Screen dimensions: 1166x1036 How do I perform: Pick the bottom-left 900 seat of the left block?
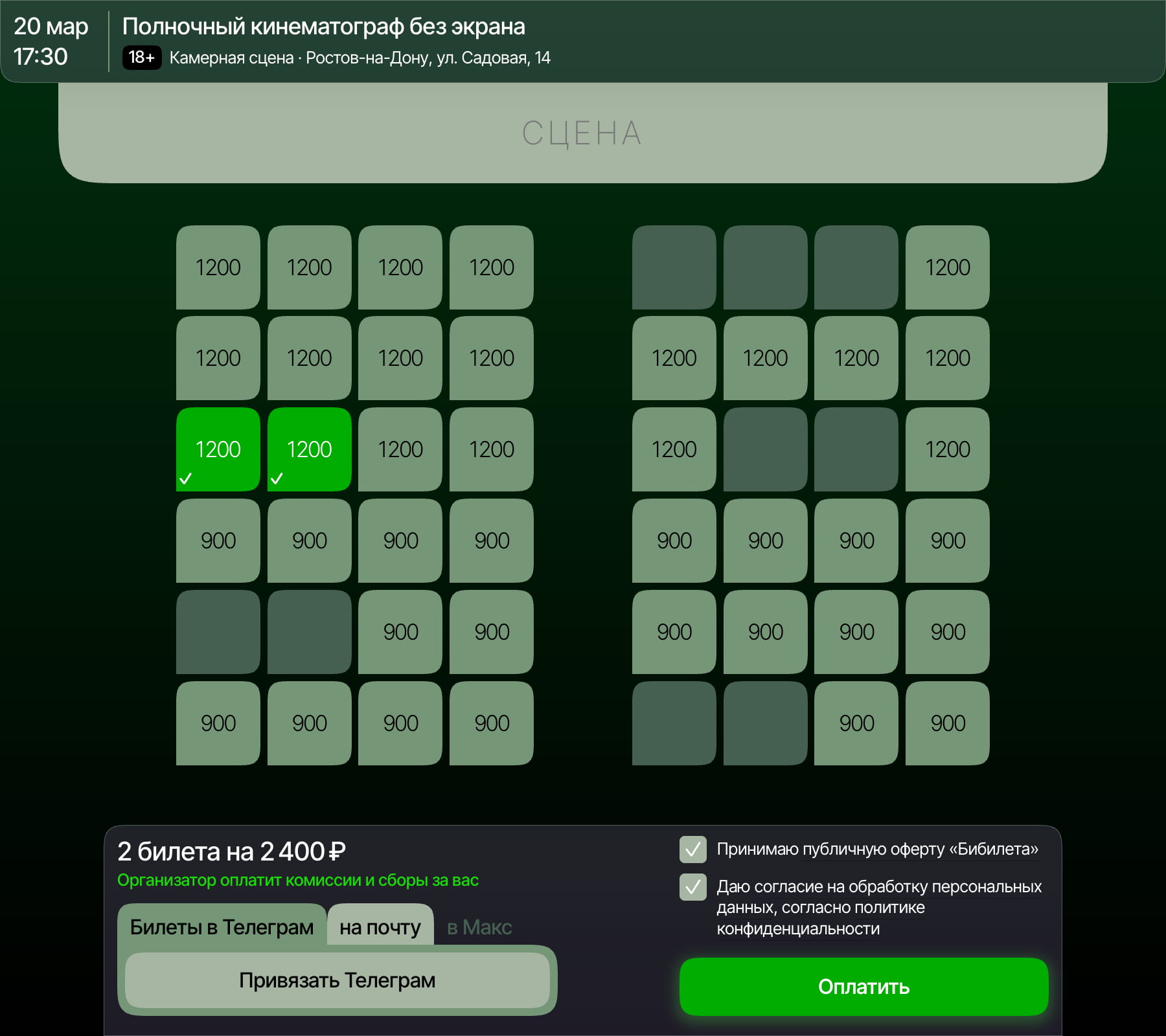[x=218, y=723]
